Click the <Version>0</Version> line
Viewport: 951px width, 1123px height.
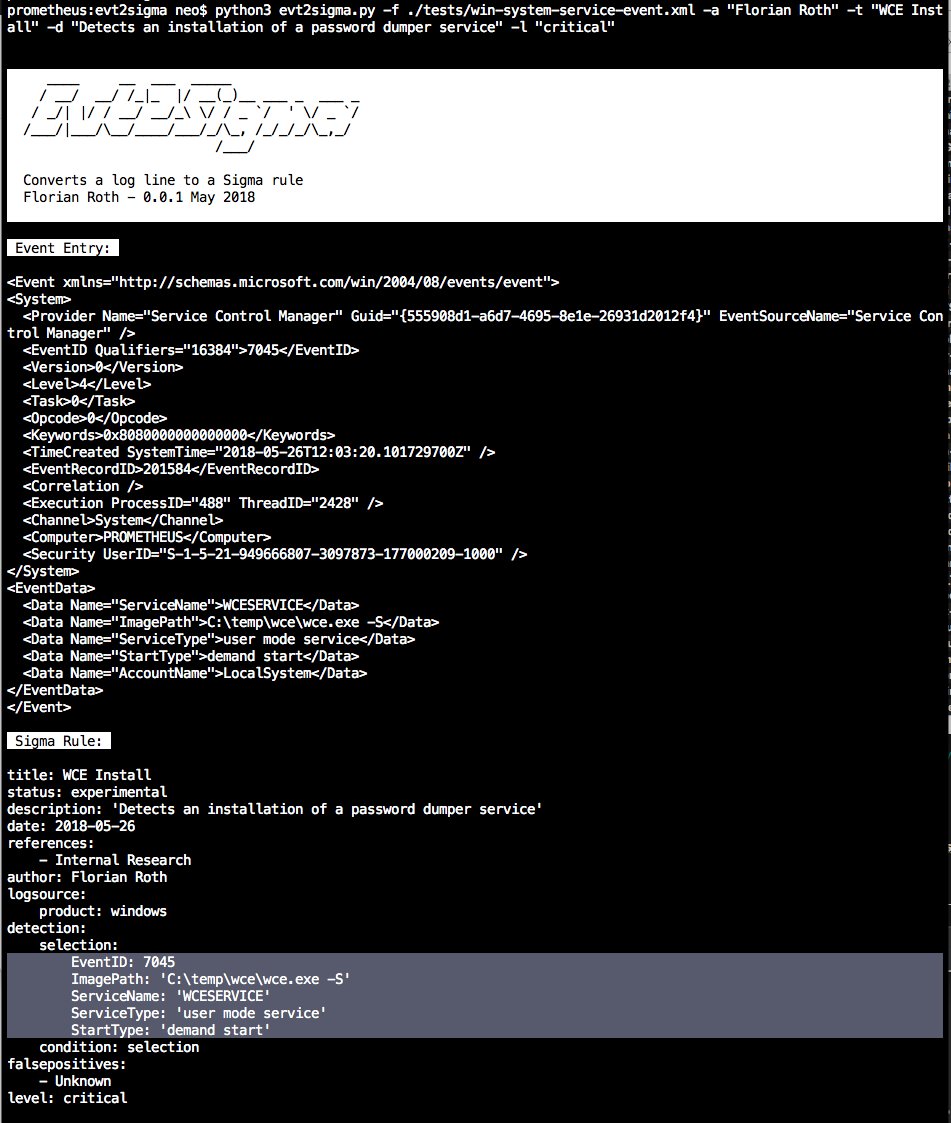point(103,367)
